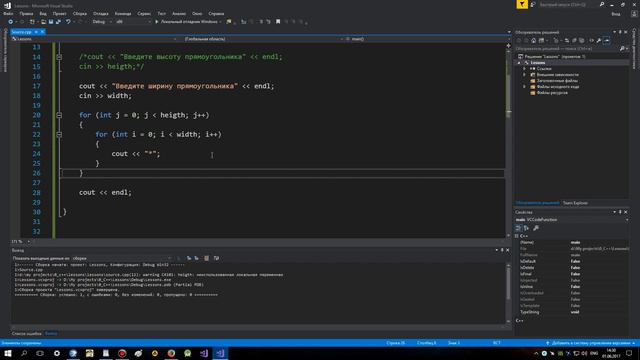
Task: Switch to the Обозреватель решений bottom tab
Action: [x=537, y=203]
